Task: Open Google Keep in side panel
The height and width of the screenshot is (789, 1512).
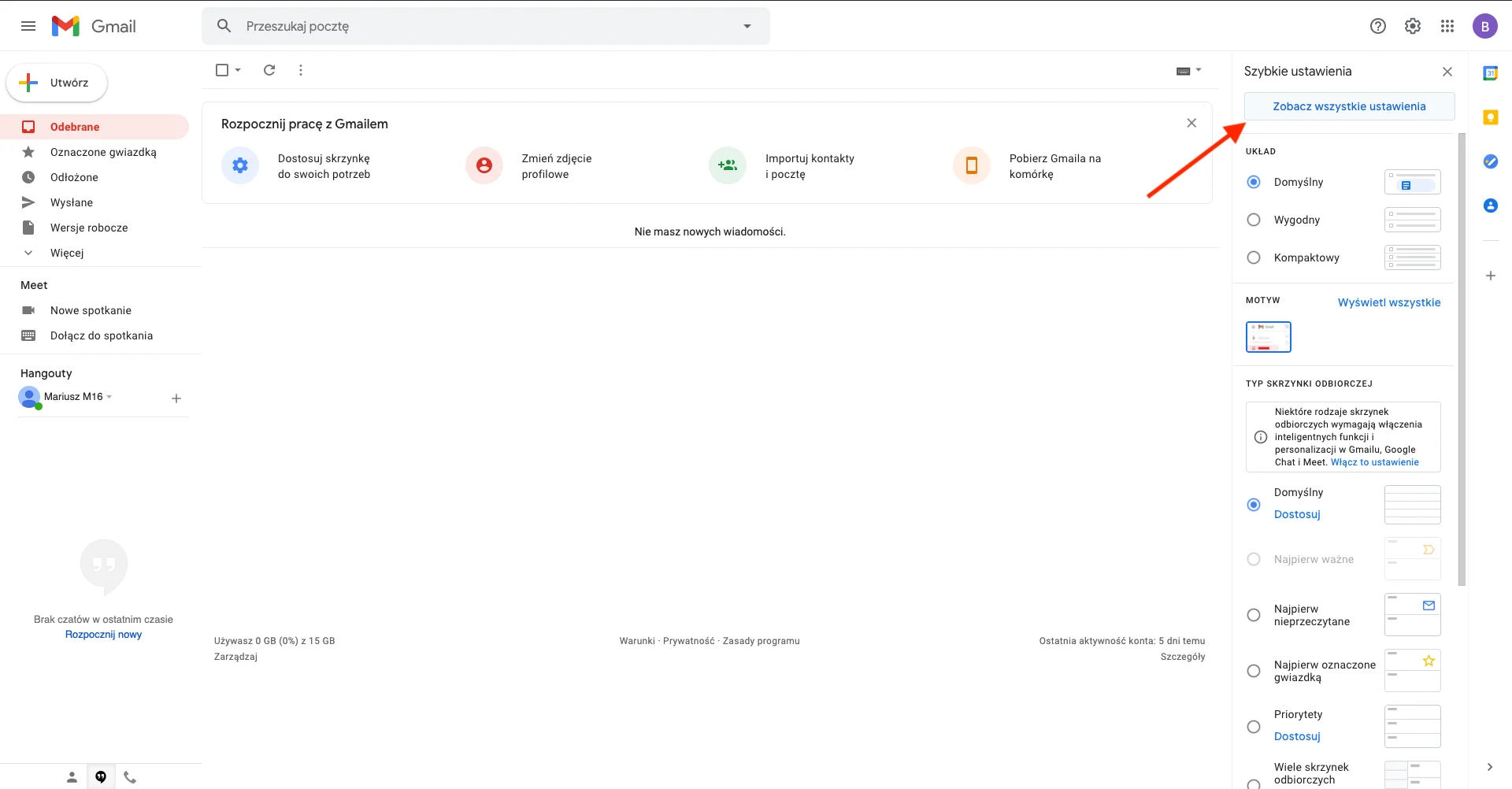Action: click(x=1490, y=117)
